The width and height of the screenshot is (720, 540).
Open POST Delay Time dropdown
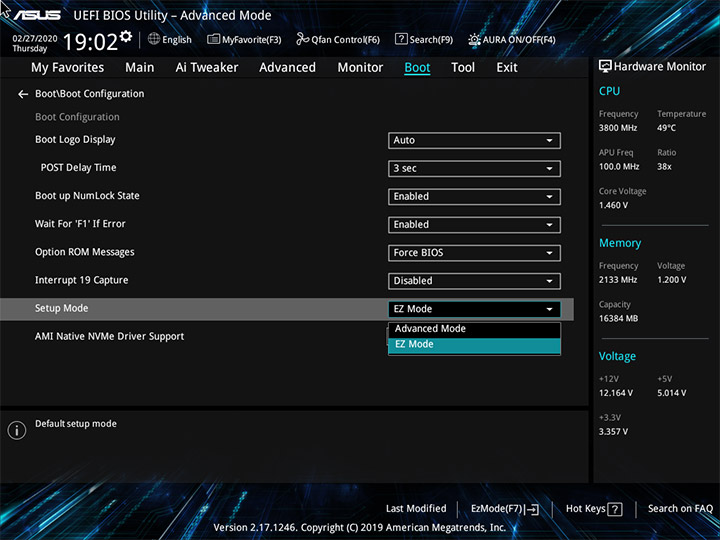pos(474,169)
